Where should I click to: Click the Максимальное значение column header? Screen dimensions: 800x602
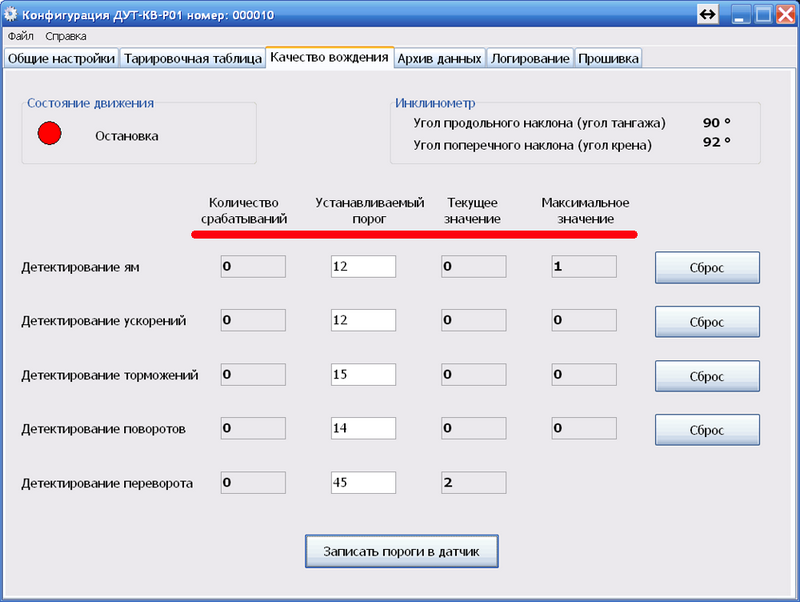pyautogui.click(x=585, y=211)
